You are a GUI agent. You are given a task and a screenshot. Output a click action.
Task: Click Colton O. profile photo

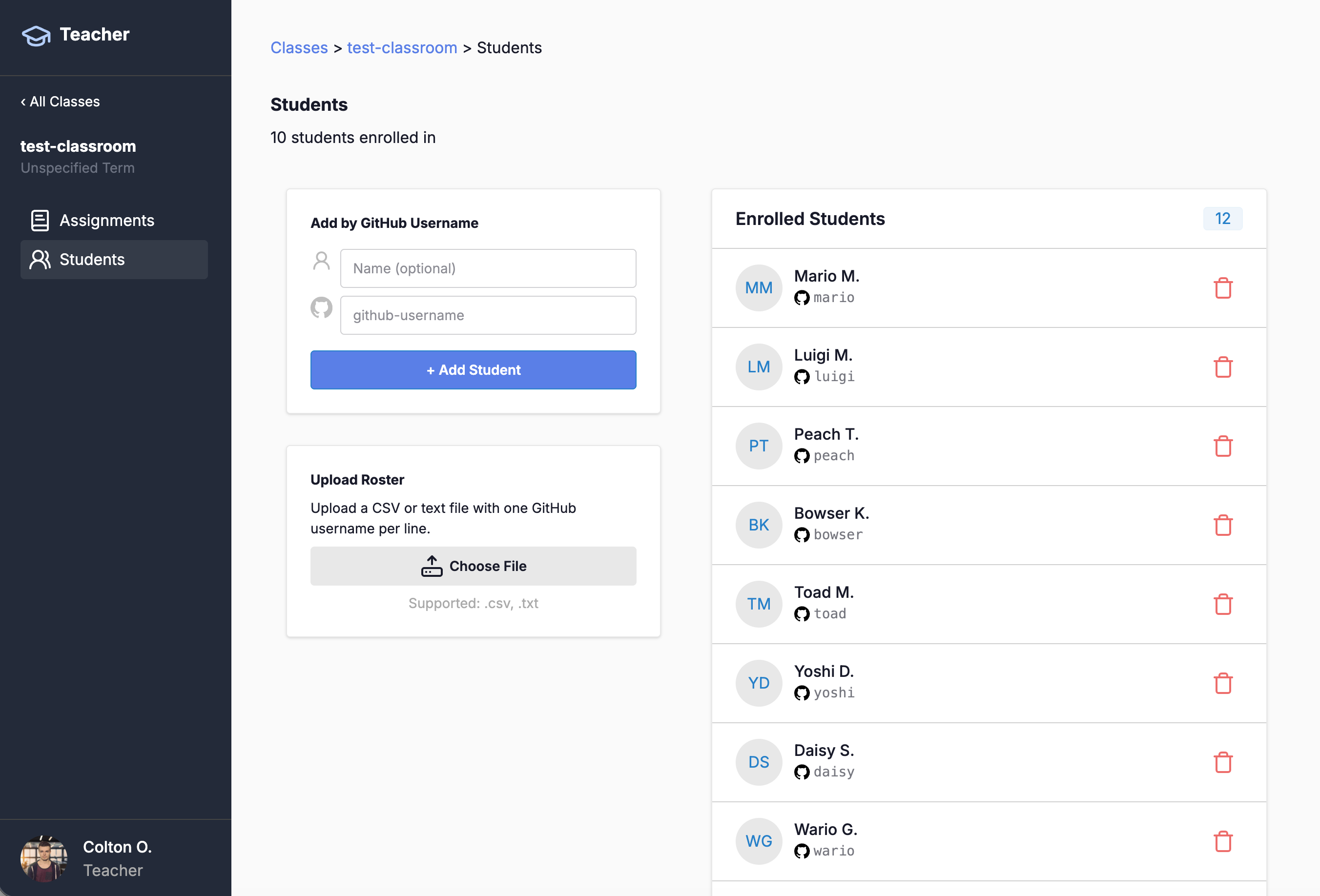pyautogui.click(x=44, y=858)
